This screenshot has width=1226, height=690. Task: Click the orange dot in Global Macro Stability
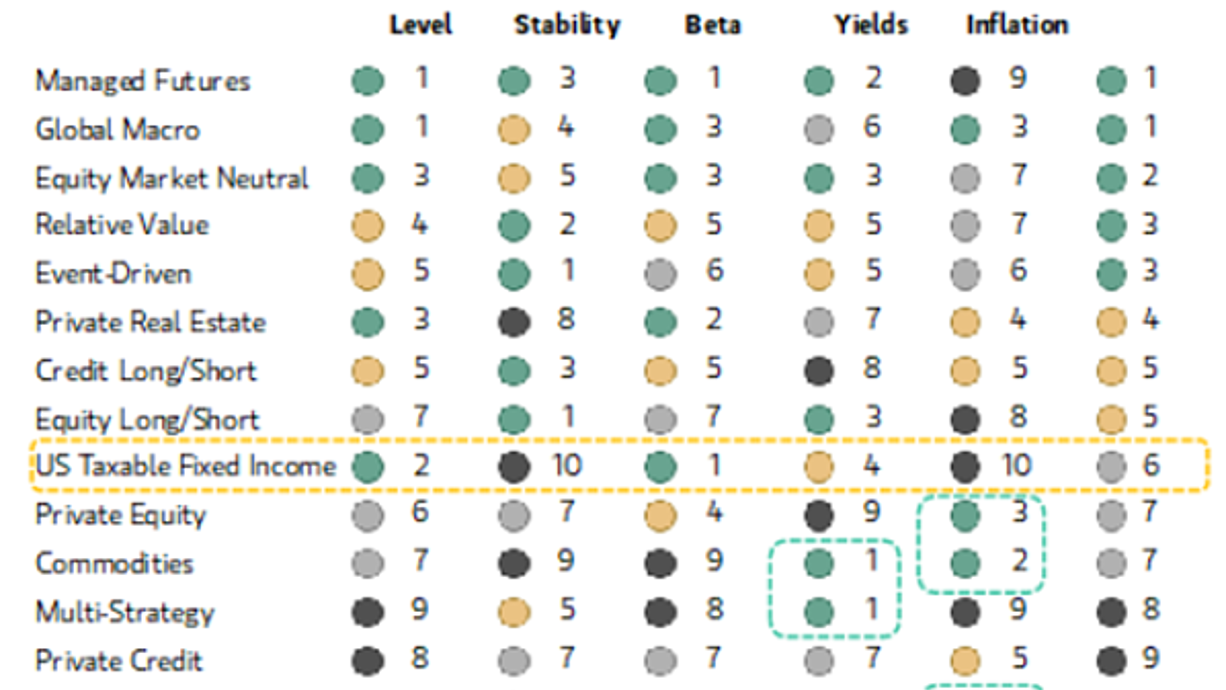514,129
